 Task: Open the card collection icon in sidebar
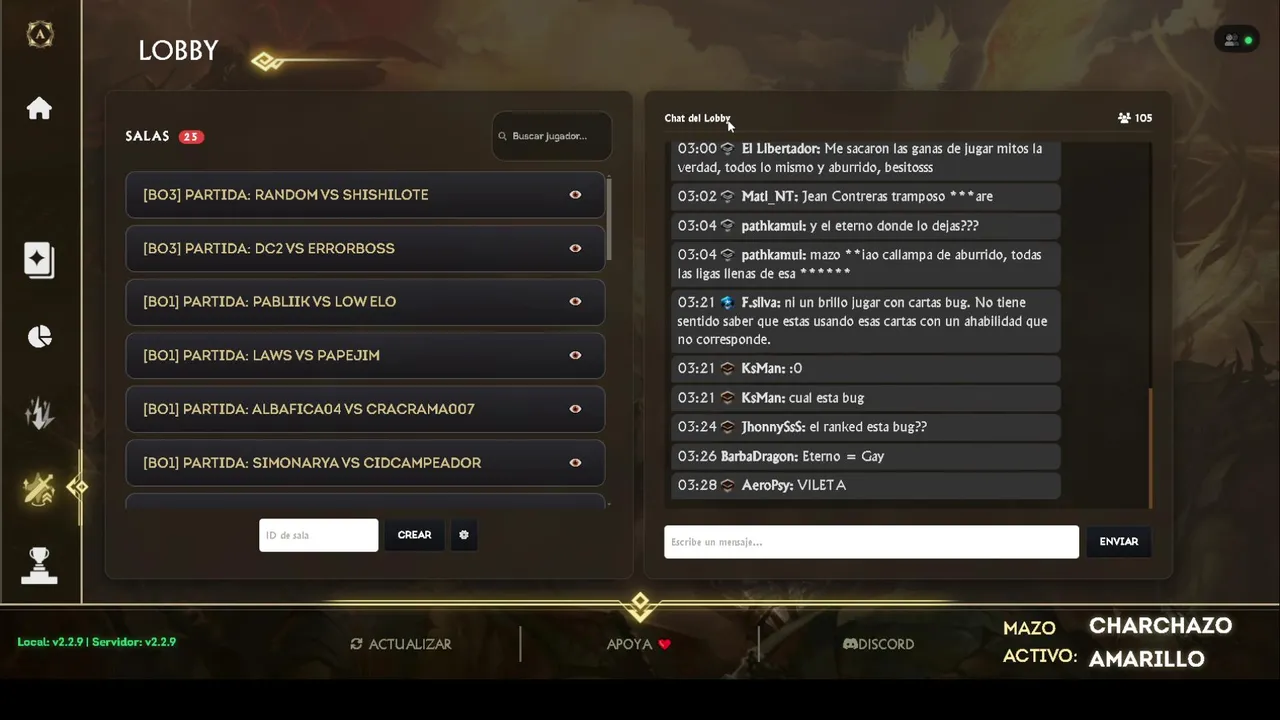[39, 260]
